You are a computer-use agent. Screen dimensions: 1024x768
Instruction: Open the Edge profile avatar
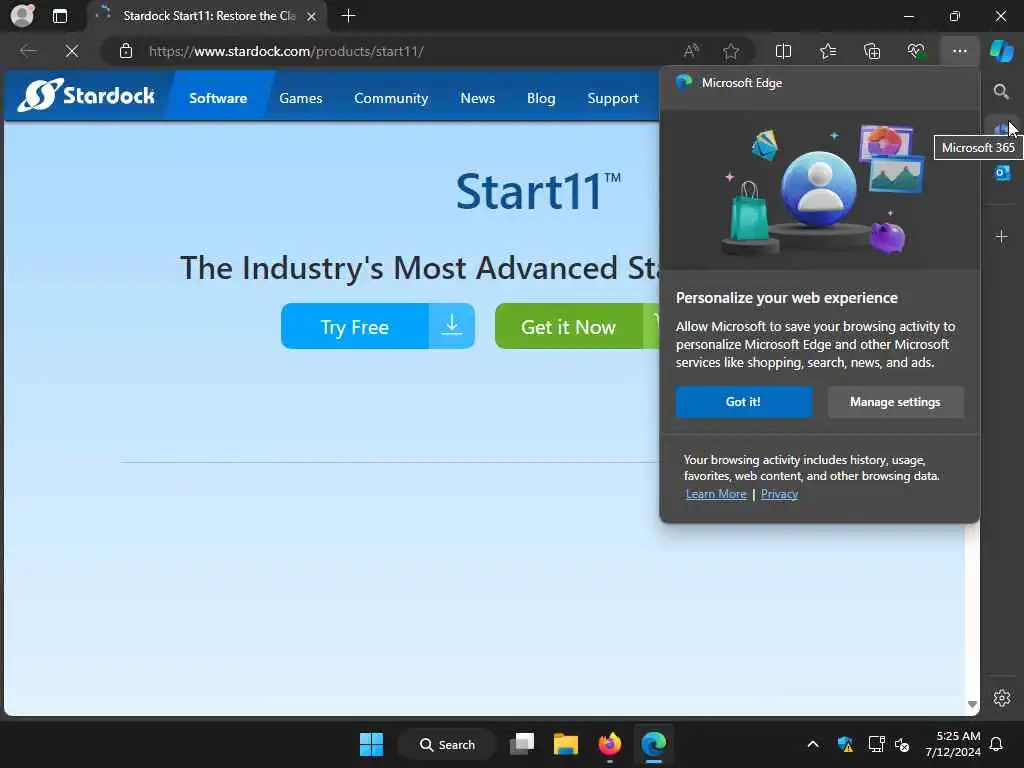click(x=22, y=15)
